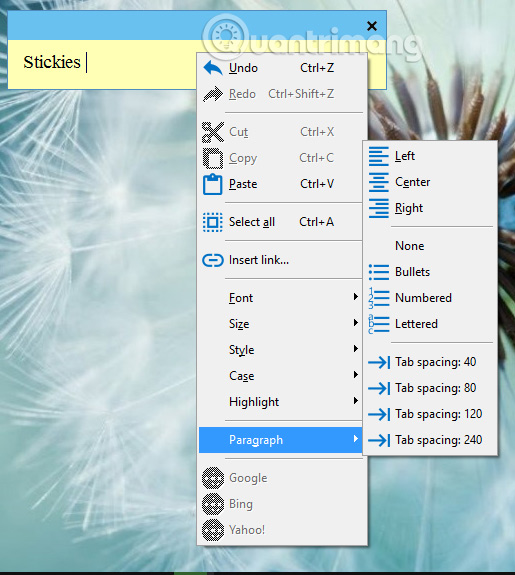Pick Right alignment option

pos(430,208)
